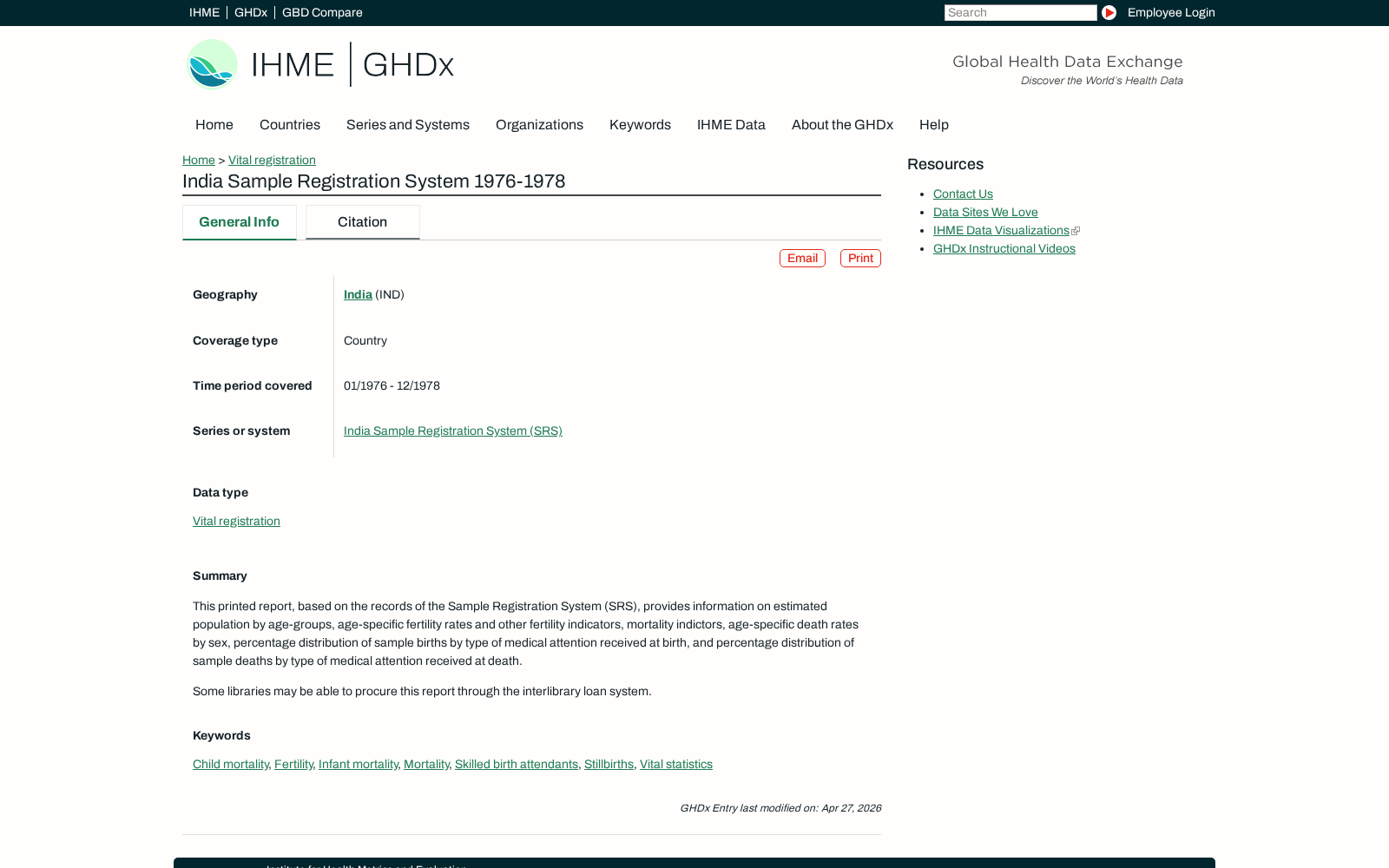Viewport: 1389px width, 868px height.
Task: Click the Coverage type value Country
Action: [365, 341]
